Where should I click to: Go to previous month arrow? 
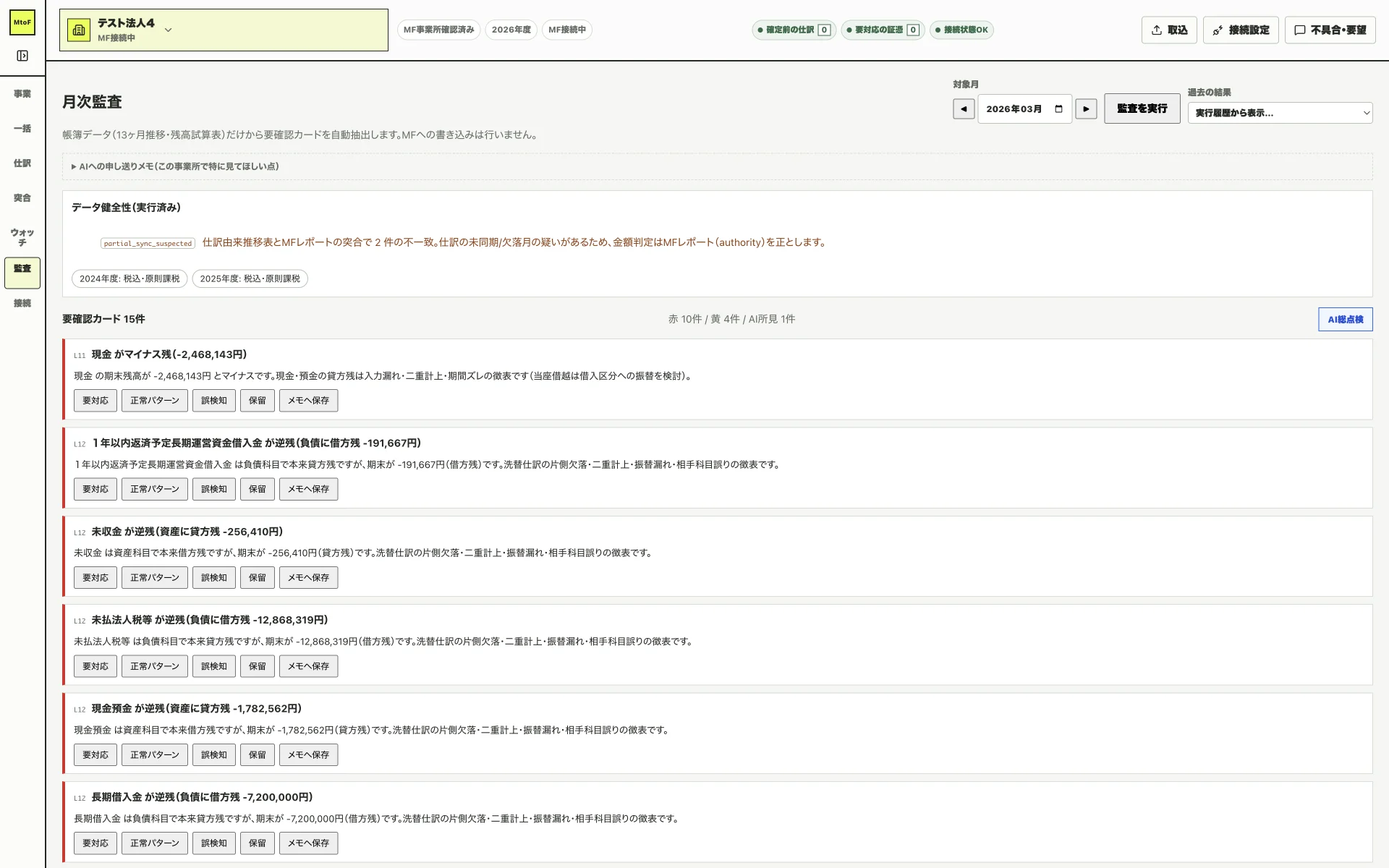964,109
